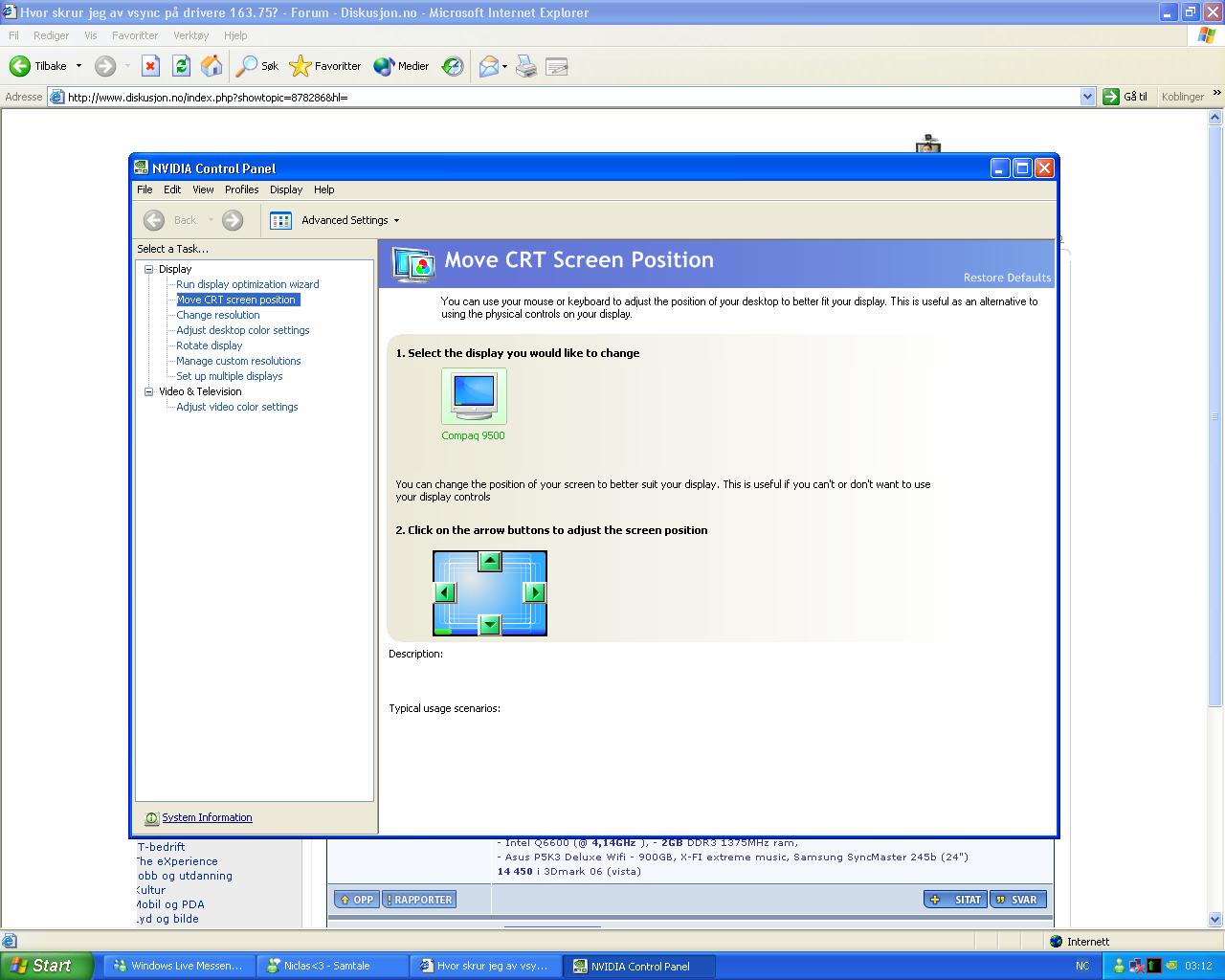Image resolution: width=1225 pixels, height=980 pixels.
Task: Select Set up multiple displays task
Action: click(230, 376)
